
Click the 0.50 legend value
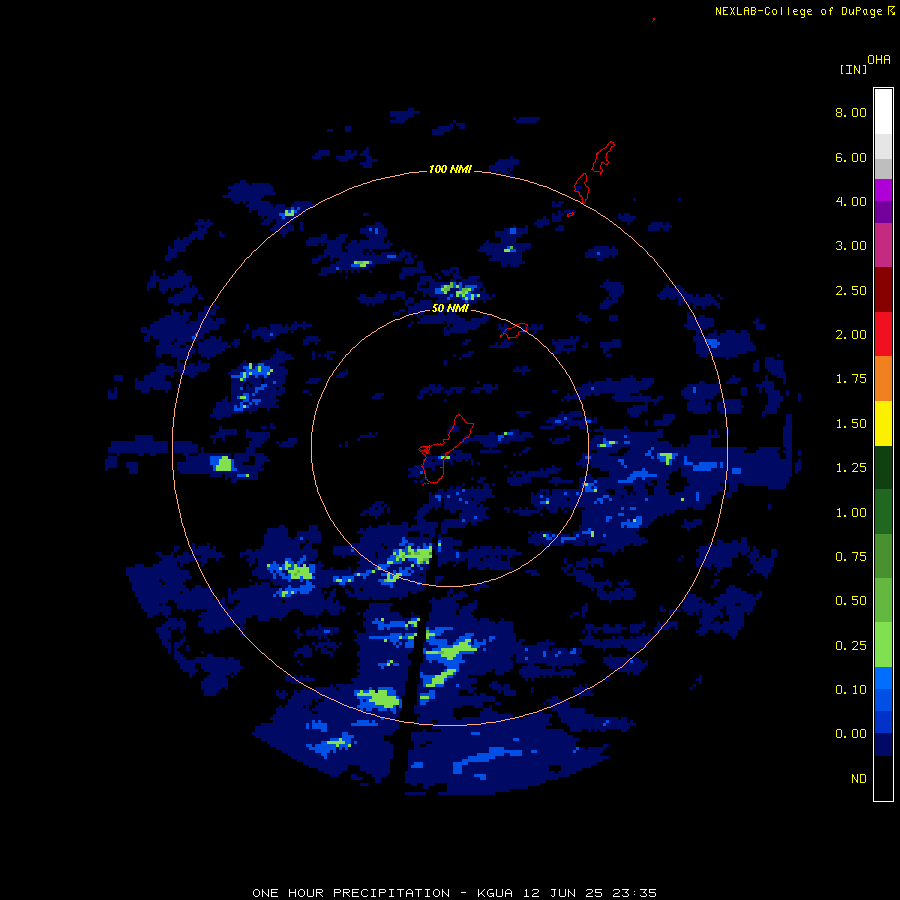[x=851, y=601]
